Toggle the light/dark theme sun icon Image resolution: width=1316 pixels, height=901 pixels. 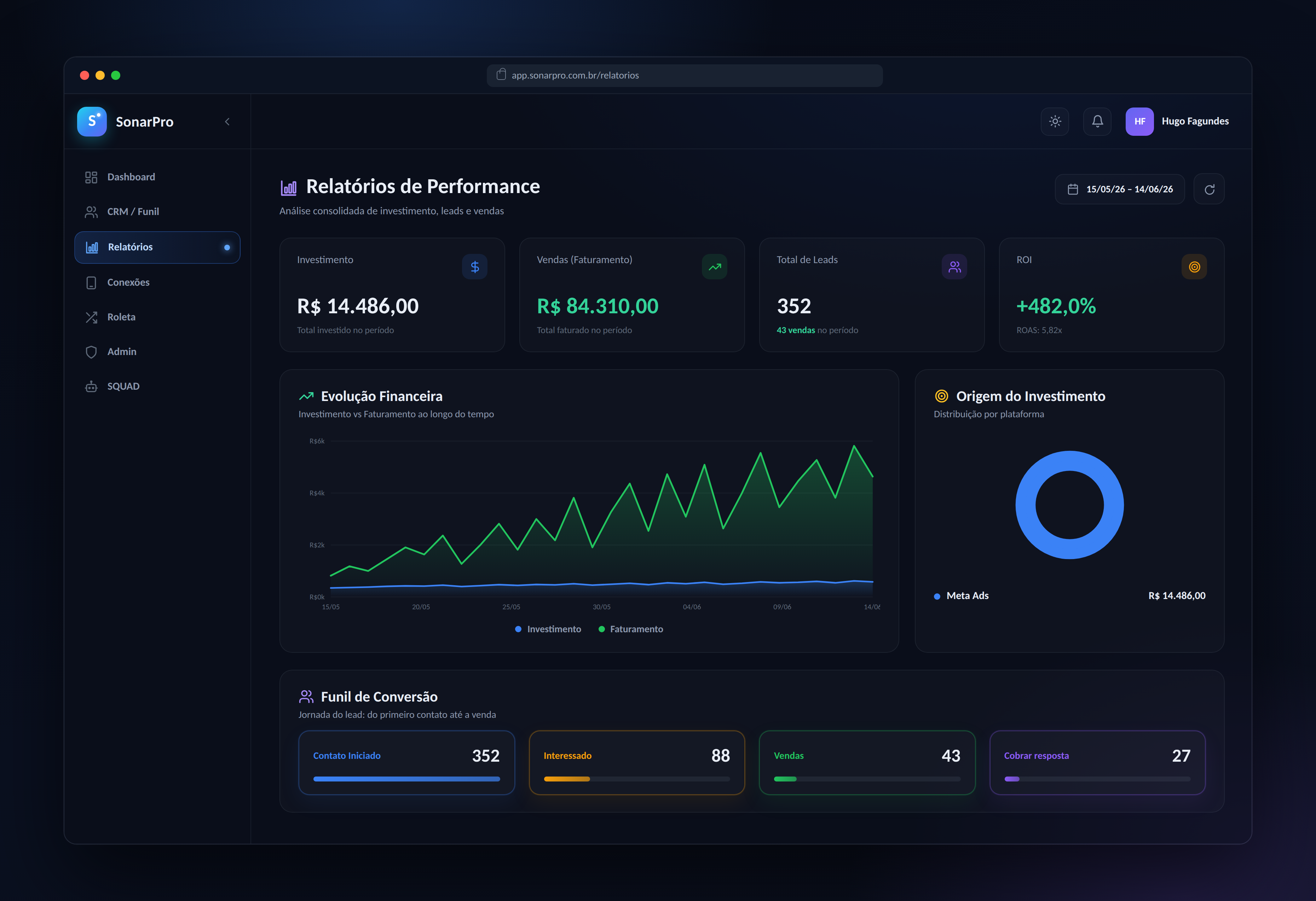pos(1054,121)
